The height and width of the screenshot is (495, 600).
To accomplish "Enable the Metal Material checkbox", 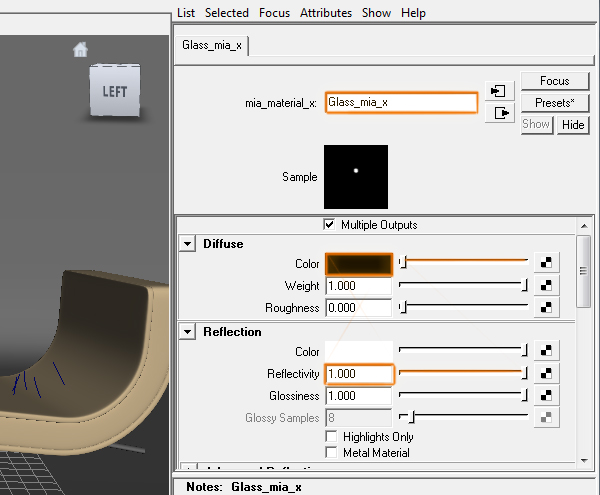I will (331, 453).
